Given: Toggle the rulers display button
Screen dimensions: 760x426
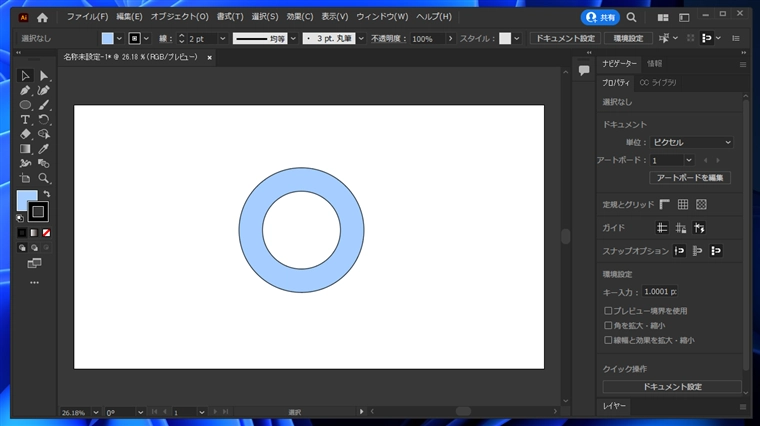Looking at the screenshot, I should [665, 205].
